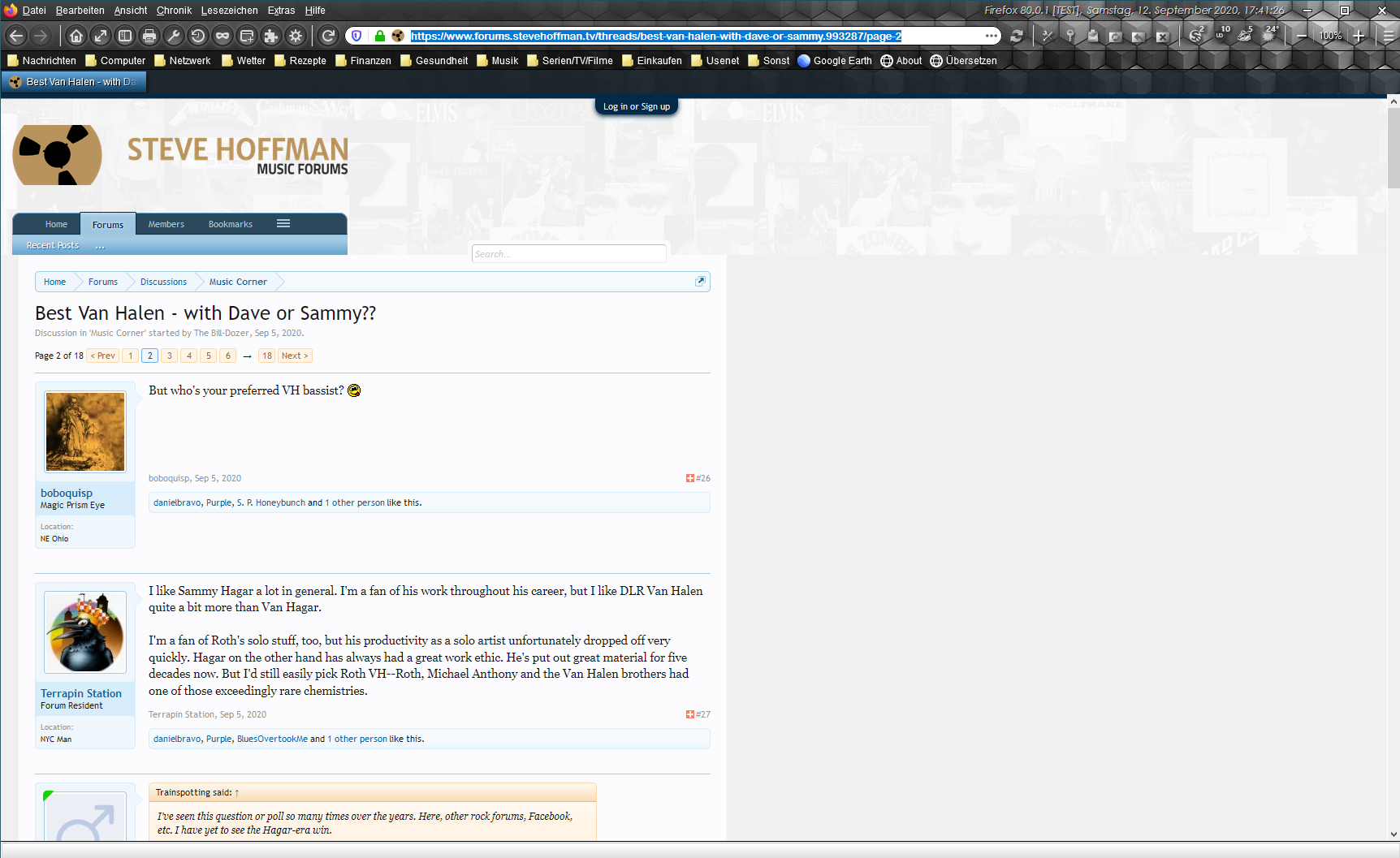Expand the Finanzen bookmark folder
Viewport: 1400px width, 858px height.
click(x=363, y=61)
